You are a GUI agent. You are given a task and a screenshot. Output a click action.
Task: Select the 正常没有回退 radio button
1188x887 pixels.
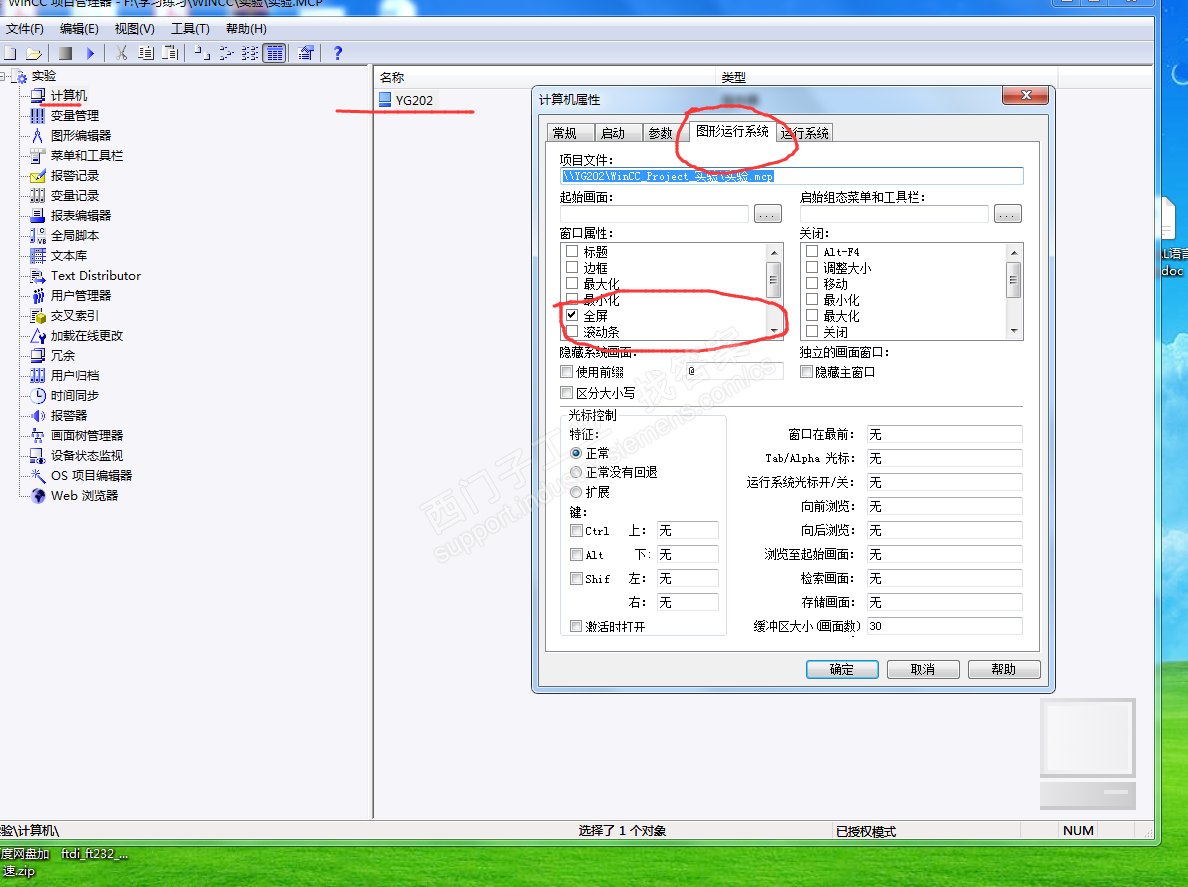point(576,472)
